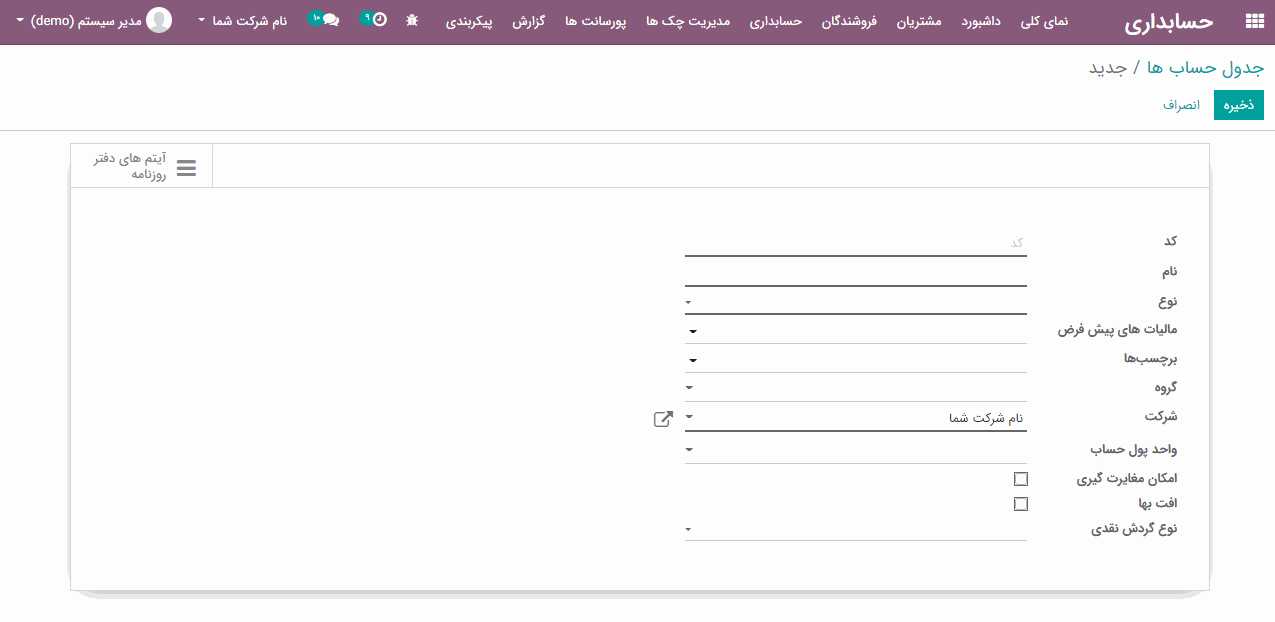This screenshot has height=622, width=1275.
Task: Click the کد input field
Action: pos(856,243)
